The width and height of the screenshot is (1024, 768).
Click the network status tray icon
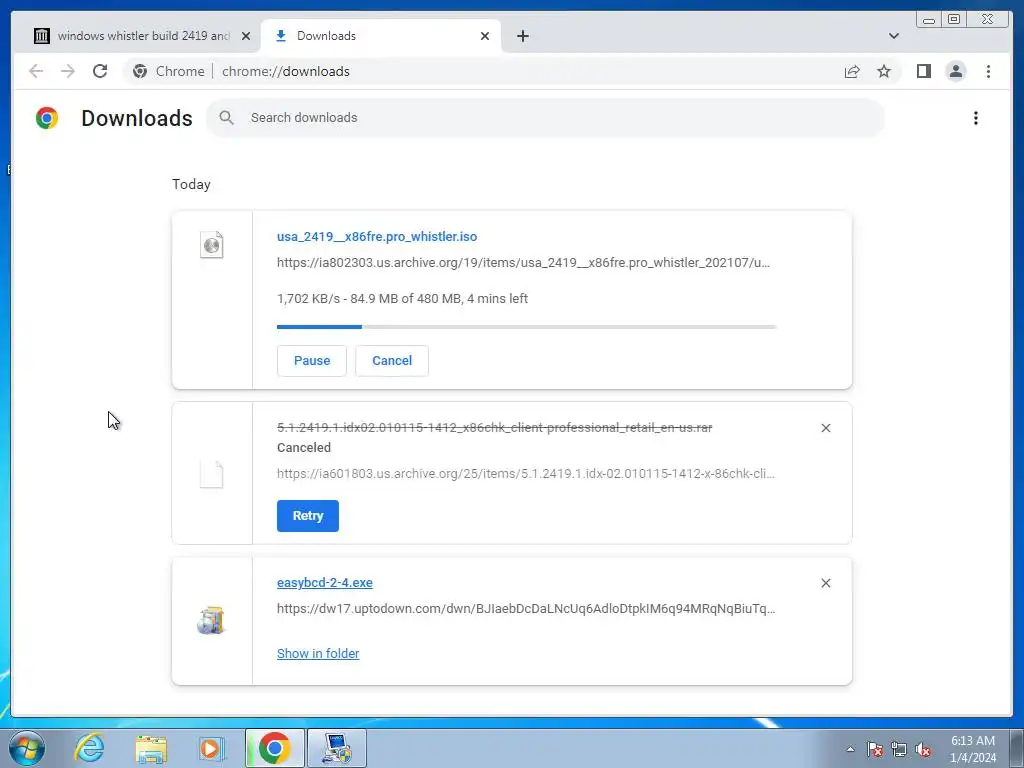899,749
